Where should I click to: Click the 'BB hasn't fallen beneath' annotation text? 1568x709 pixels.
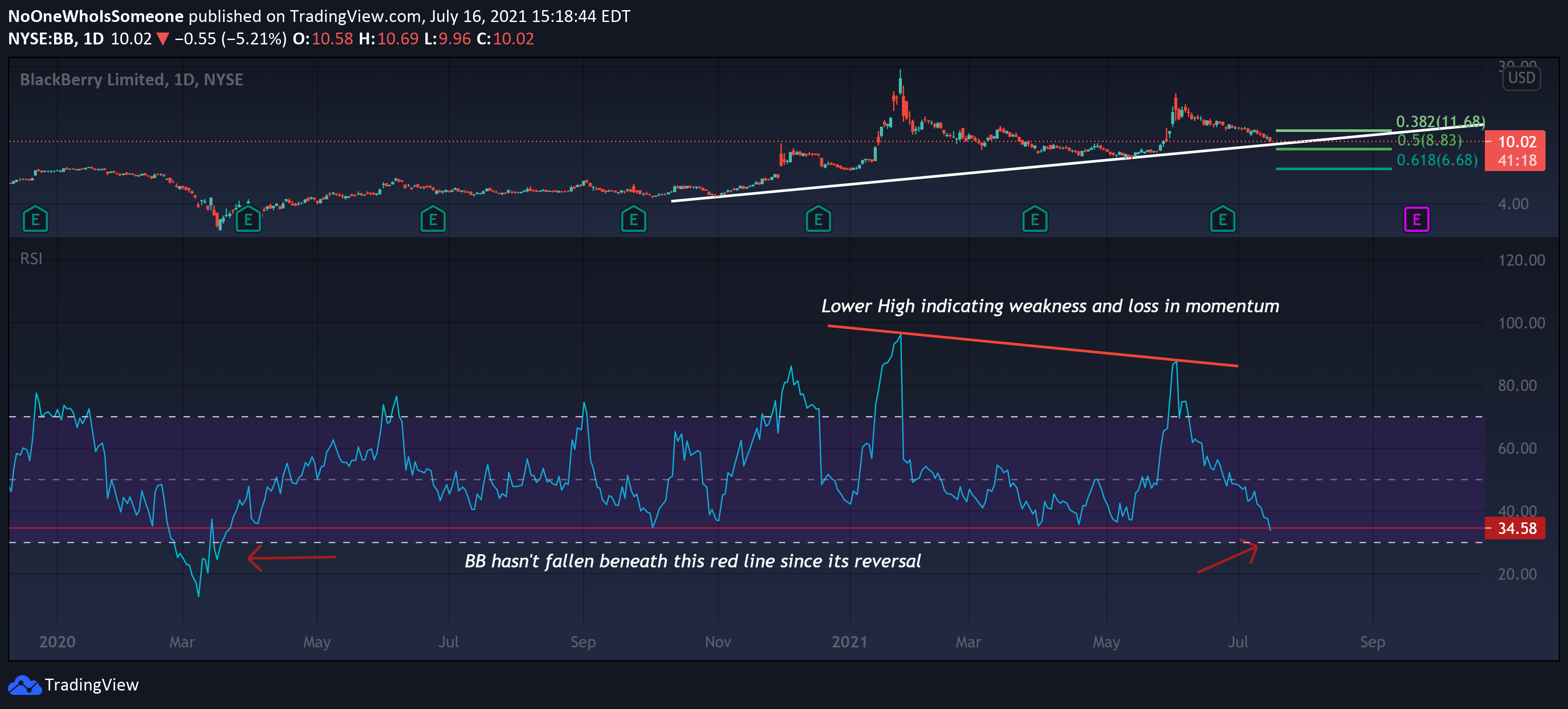pyautogui.click(x=692, y=561)
